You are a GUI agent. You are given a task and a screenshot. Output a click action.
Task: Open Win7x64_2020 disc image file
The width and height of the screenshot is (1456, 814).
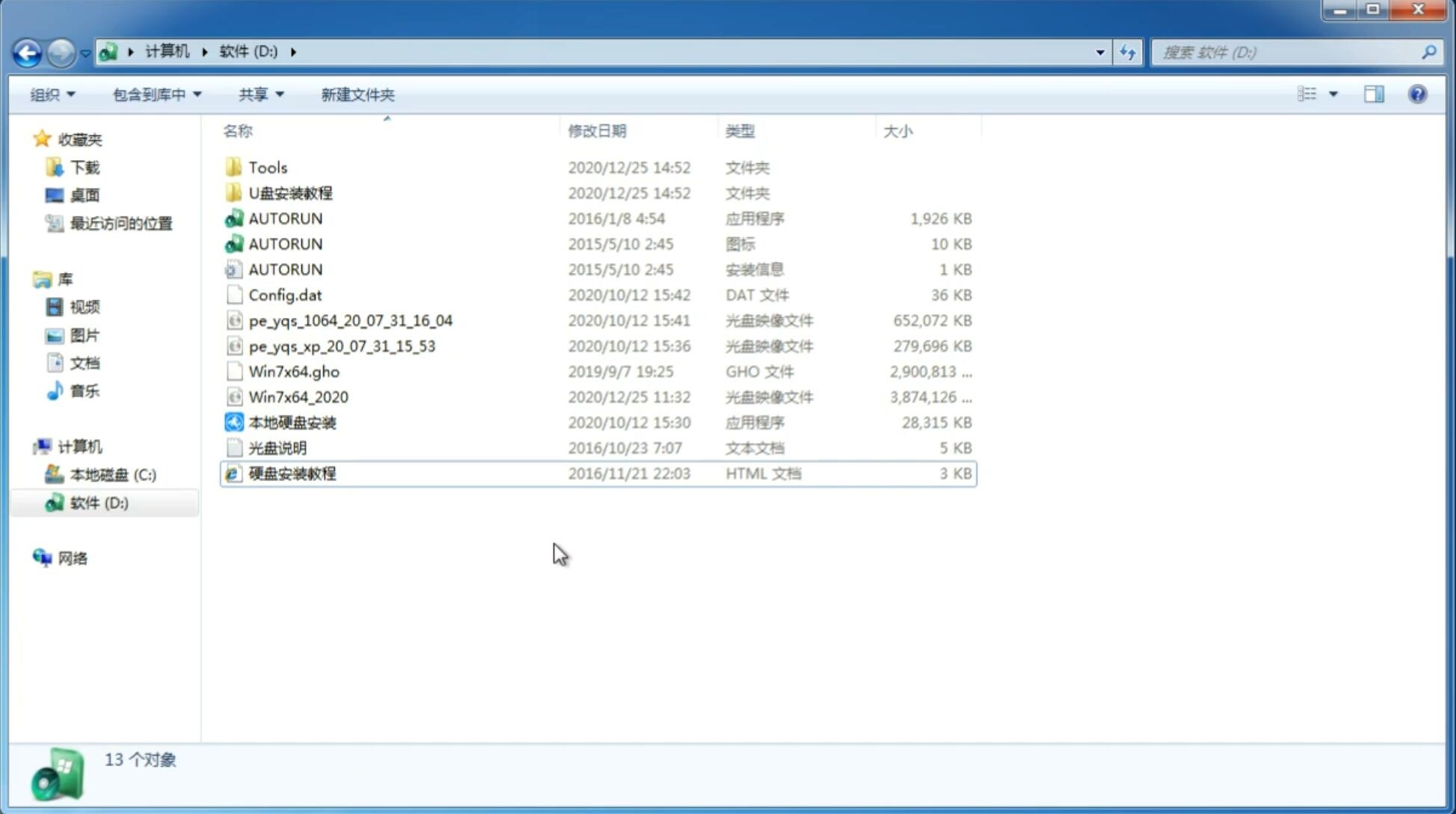tap(299, 396)
